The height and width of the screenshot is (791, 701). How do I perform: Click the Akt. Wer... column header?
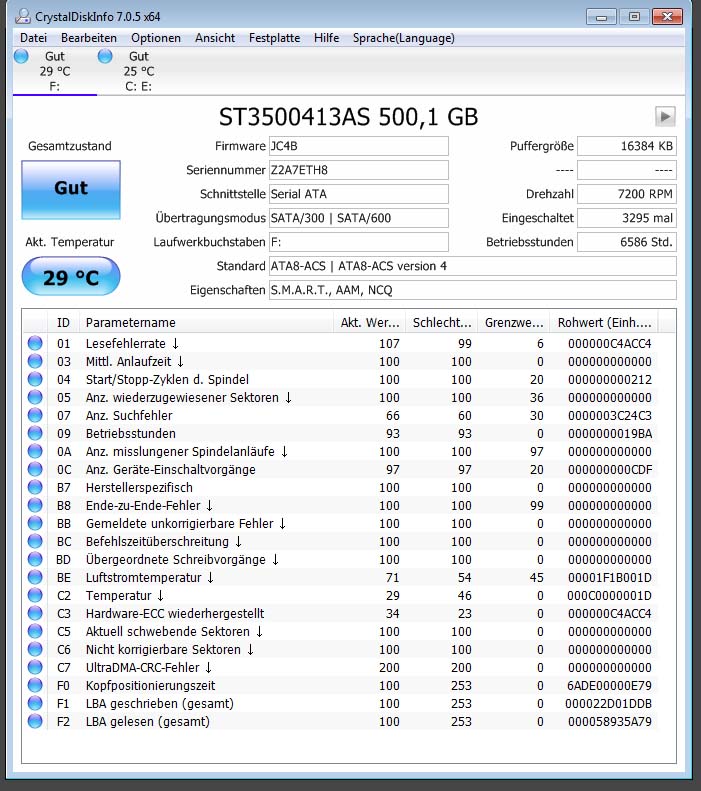tap(370, 322)
